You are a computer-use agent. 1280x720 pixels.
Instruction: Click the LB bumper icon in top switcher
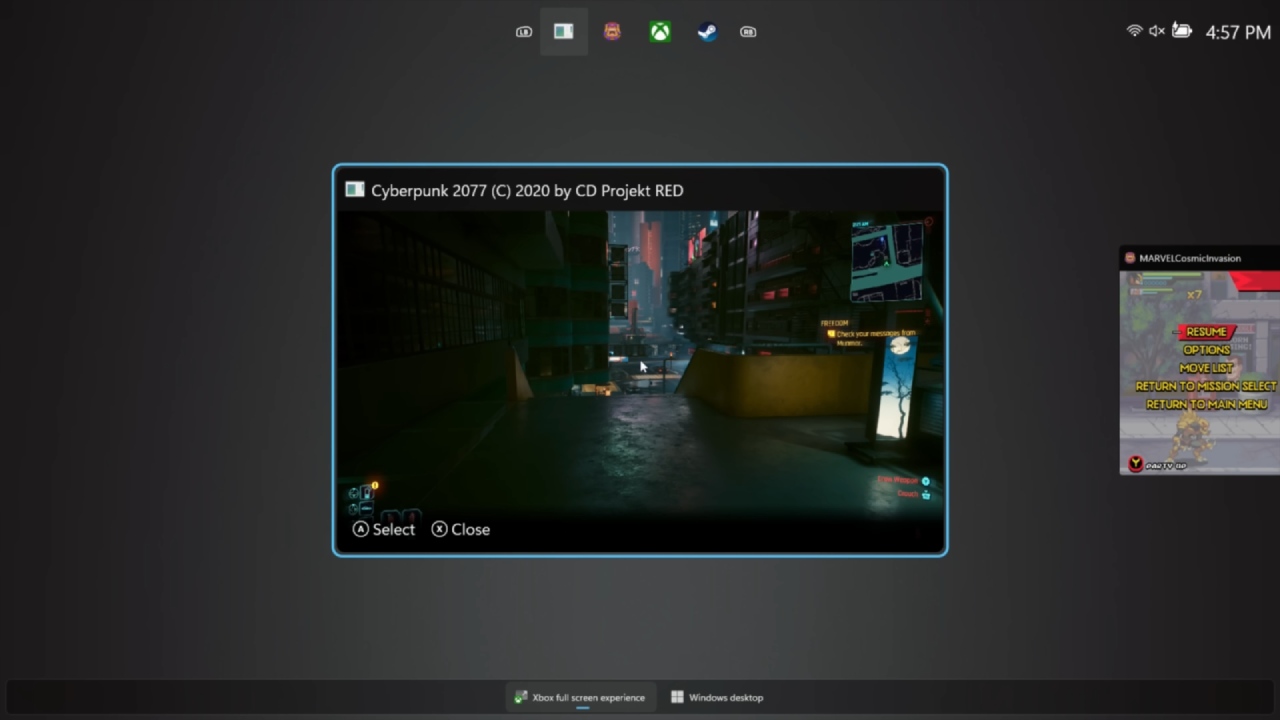point(524,32)
